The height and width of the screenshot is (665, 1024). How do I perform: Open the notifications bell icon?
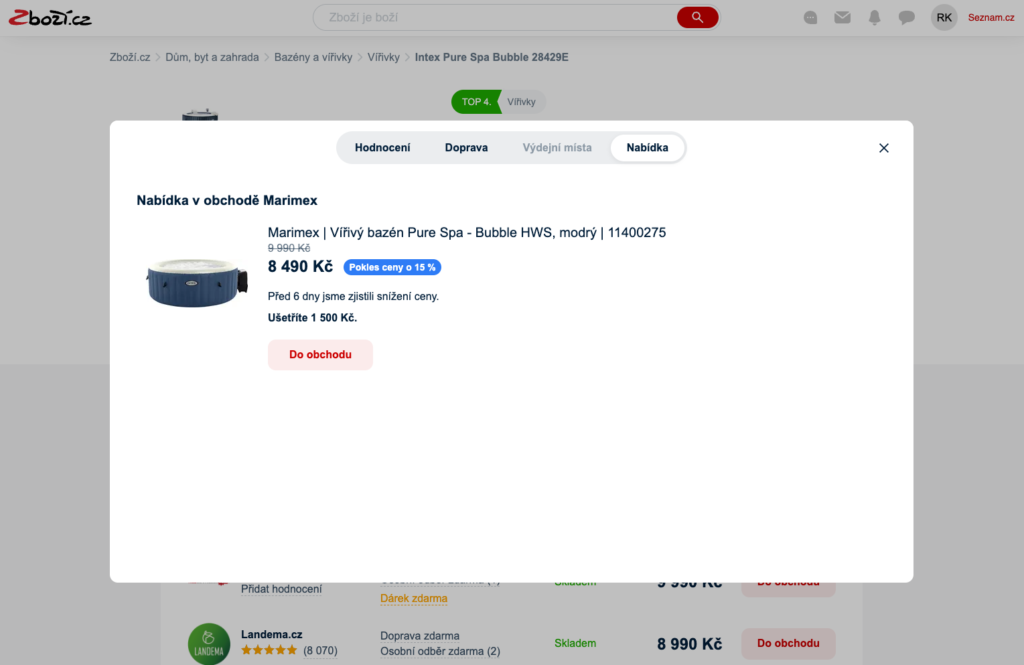(874, 18)
